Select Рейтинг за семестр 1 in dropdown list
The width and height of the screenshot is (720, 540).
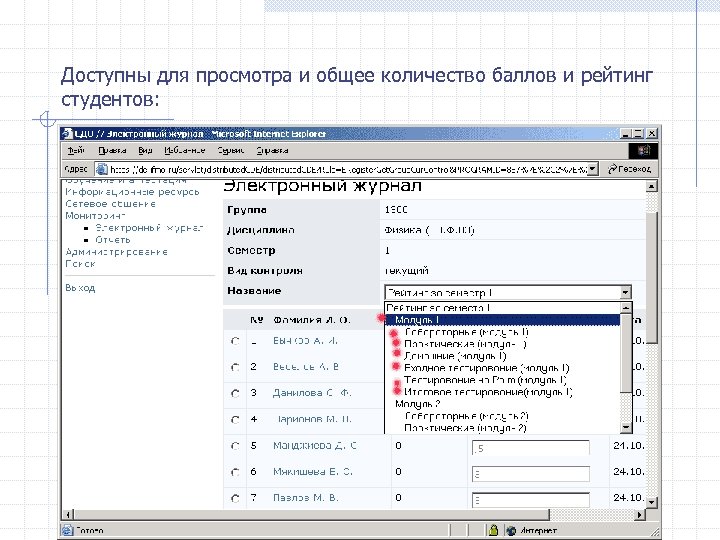coord(503,308)
